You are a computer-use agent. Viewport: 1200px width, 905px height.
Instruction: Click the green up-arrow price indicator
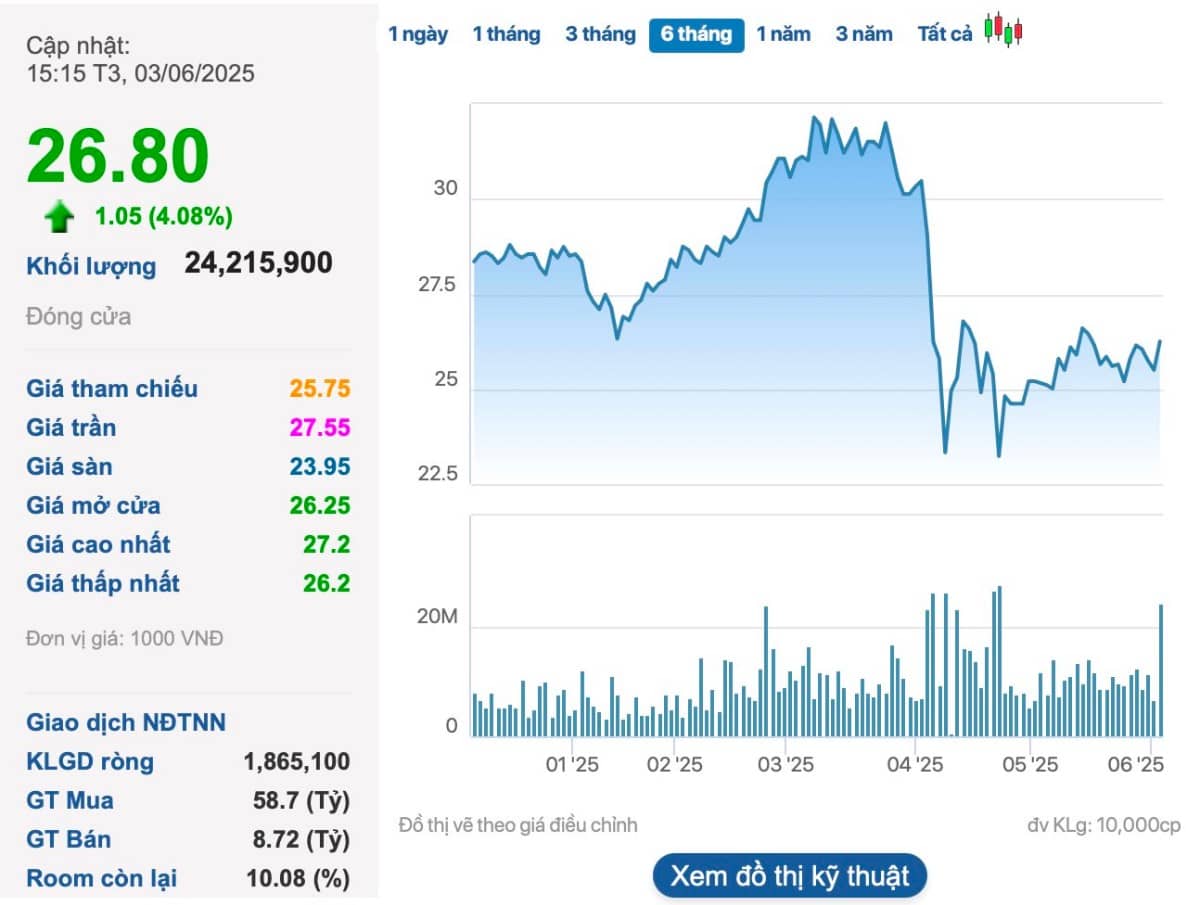[60, 216]
